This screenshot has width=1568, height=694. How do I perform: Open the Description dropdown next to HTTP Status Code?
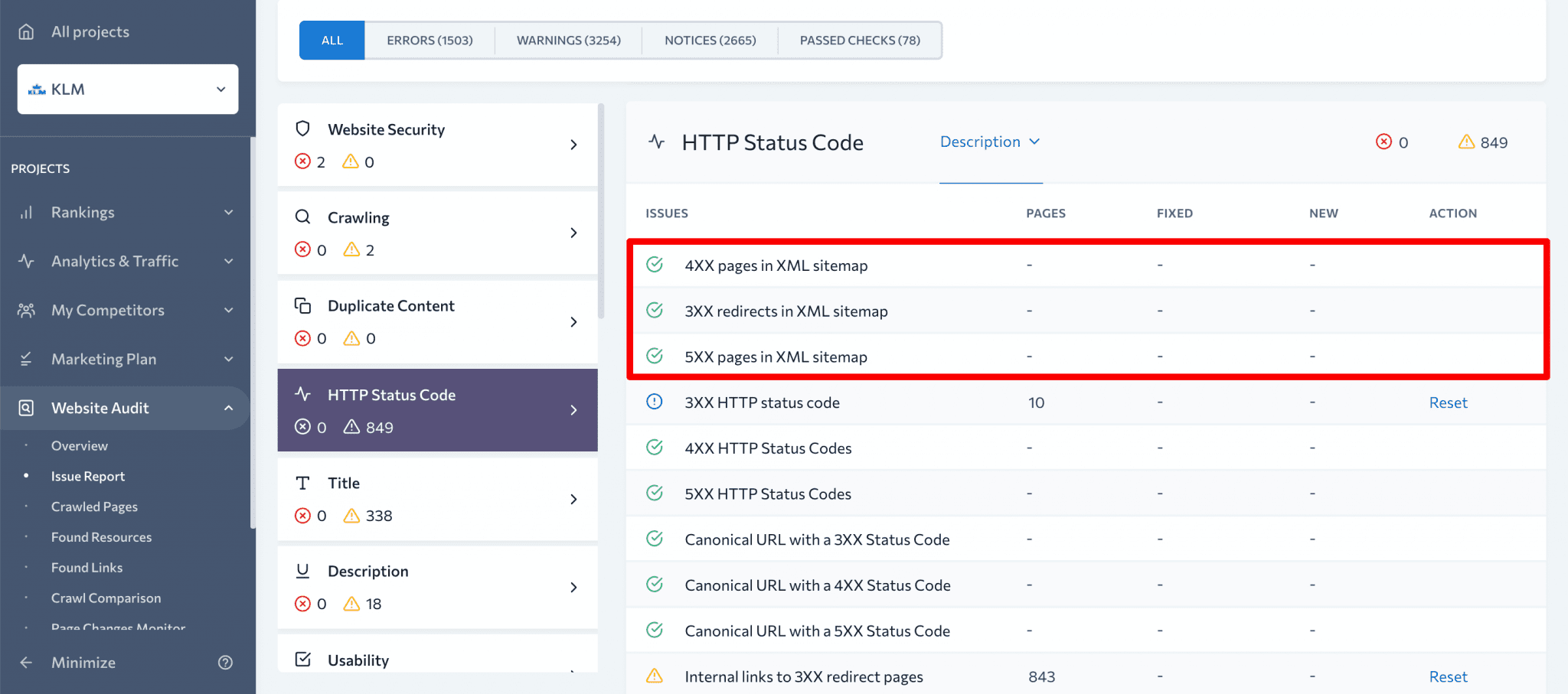click(x=991, y=142)
